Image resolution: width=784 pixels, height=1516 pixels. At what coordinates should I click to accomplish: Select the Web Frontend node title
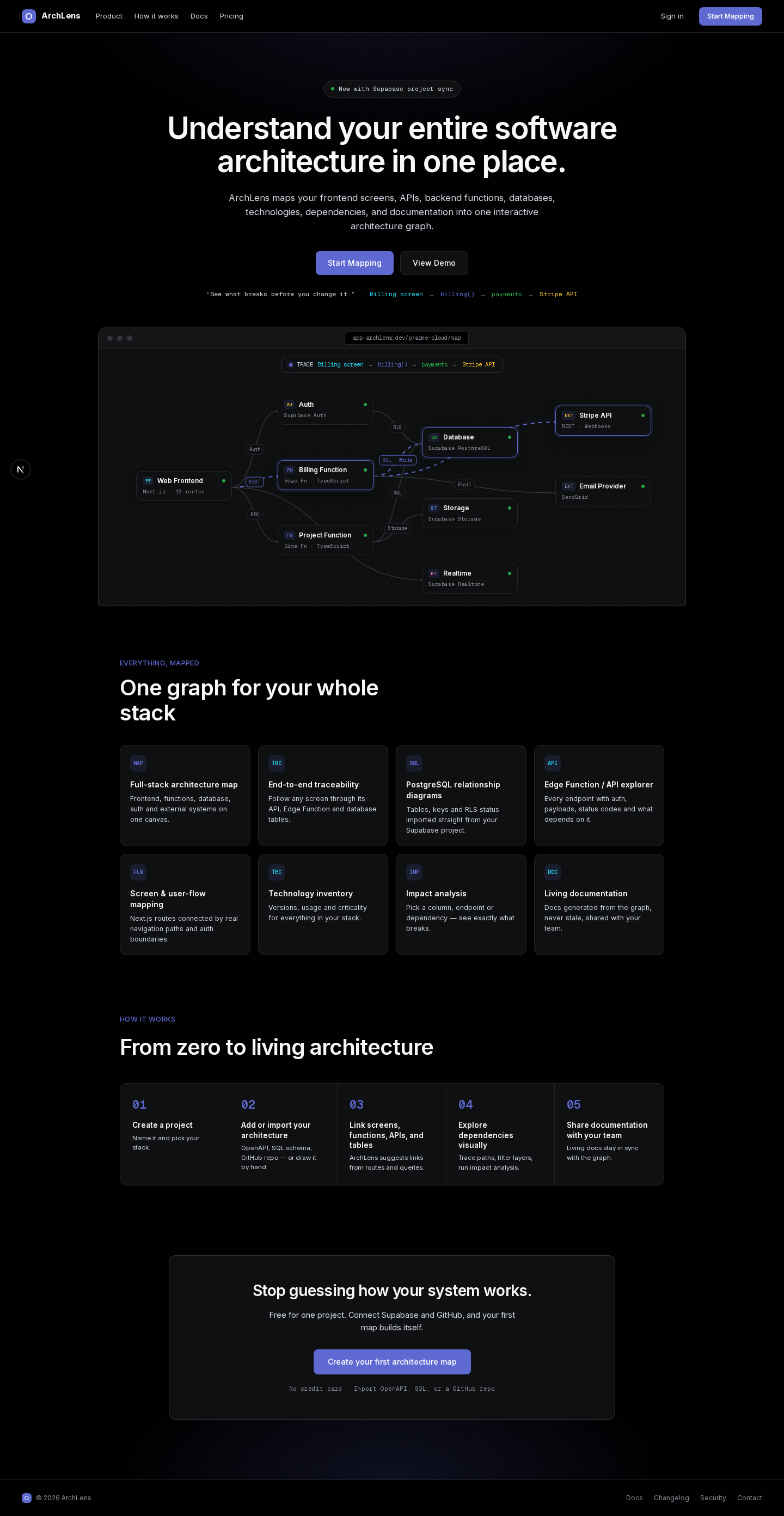pyautogui.click(x=180, y=481)
